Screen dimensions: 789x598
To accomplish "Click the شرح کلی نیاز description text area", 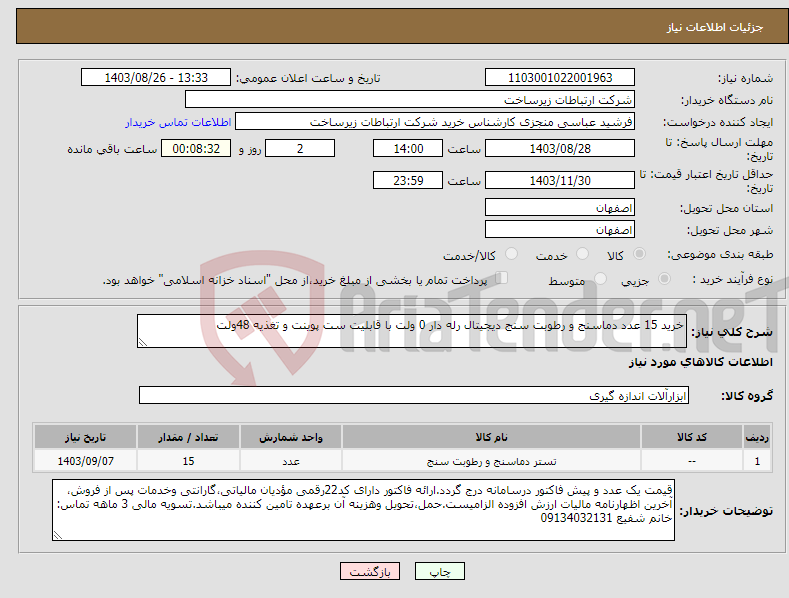I will tap(412, 331).
